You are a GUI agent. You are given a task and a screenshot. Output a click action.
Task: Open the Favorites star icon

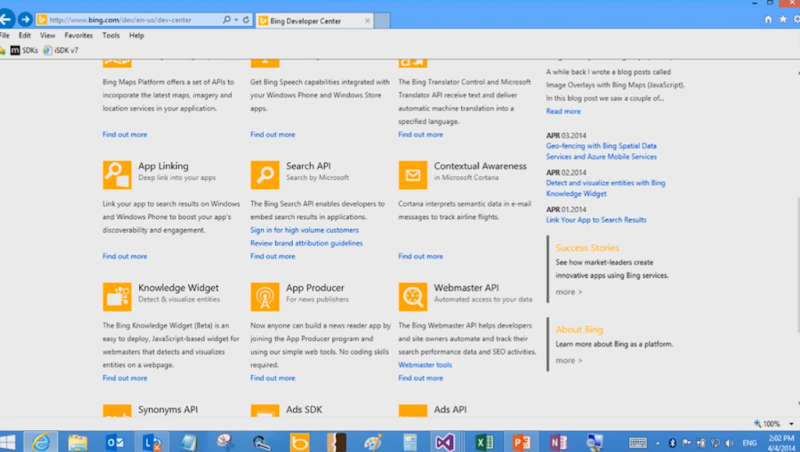tap(783, 19)
